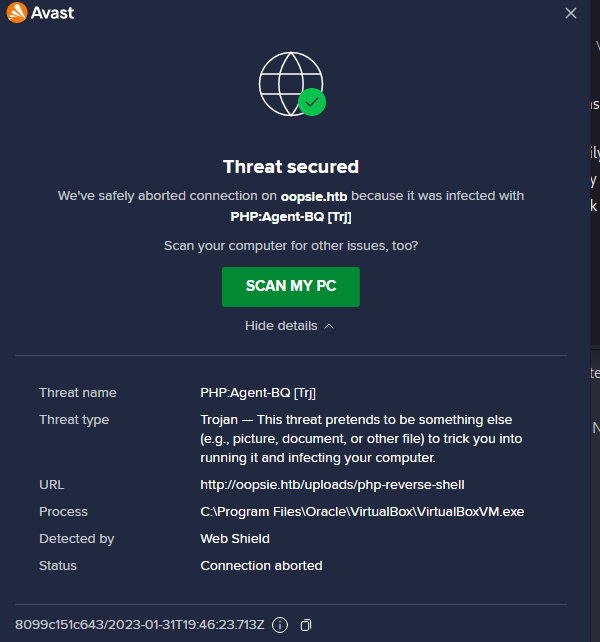Screen dimensions: 600x642
Task: Select the Threat name value in details
Action: (x=258, y=393)
